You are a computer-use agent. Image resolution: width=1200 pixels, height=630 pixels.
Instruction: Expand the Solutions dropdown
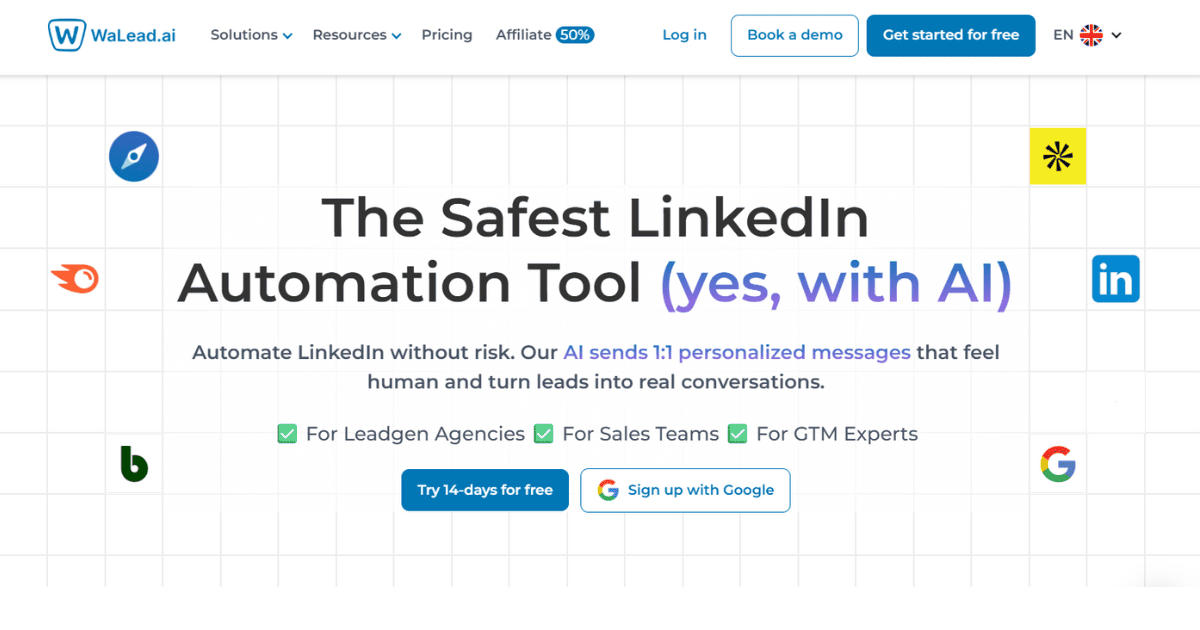[x=250, y=34]
